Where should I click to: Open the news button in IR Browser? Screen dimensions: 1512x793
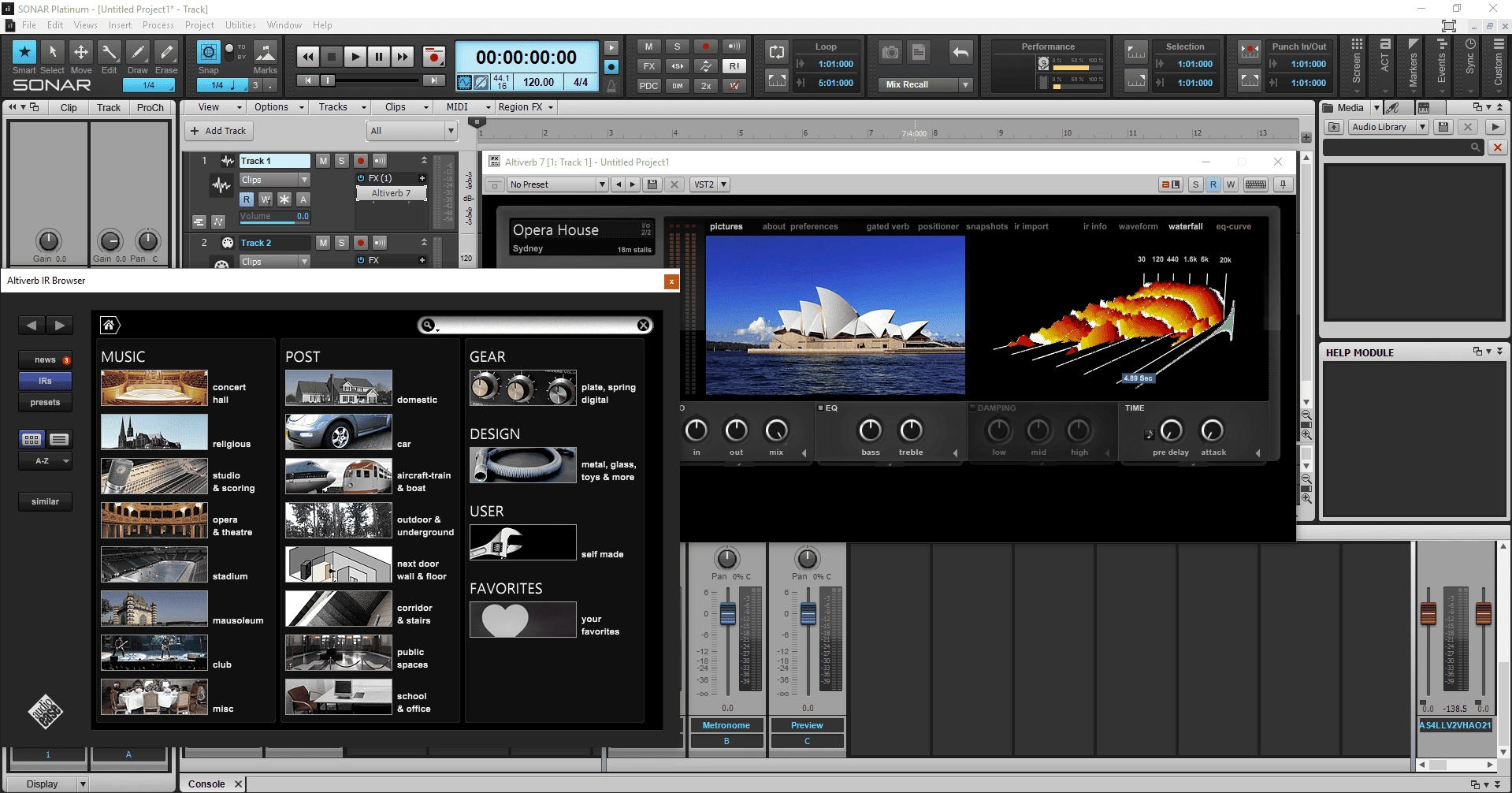click(45, 360)
